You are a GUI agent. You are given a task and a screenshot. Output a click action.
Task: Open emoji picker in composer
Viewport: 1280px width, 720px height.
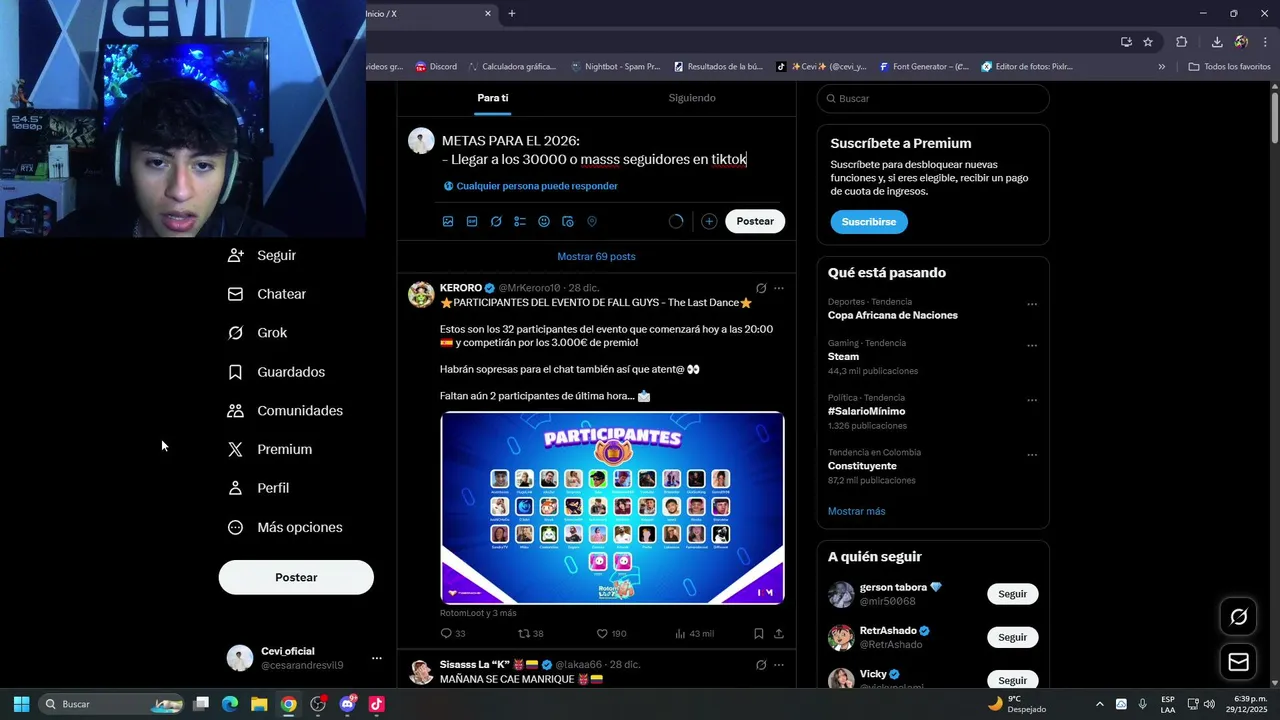(x=544, y=221)
